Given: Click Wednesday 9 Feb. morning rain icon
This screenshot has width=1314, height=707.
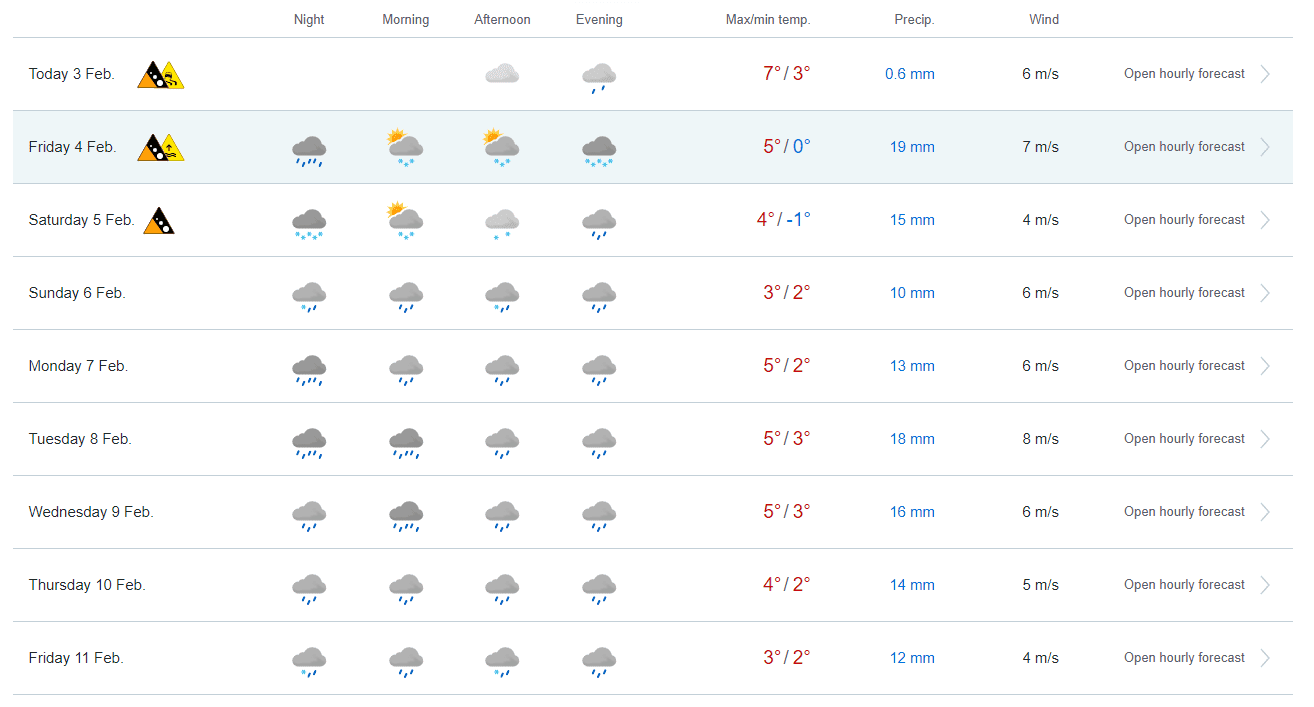Looking at the screenshot, I should coord(405,515).
